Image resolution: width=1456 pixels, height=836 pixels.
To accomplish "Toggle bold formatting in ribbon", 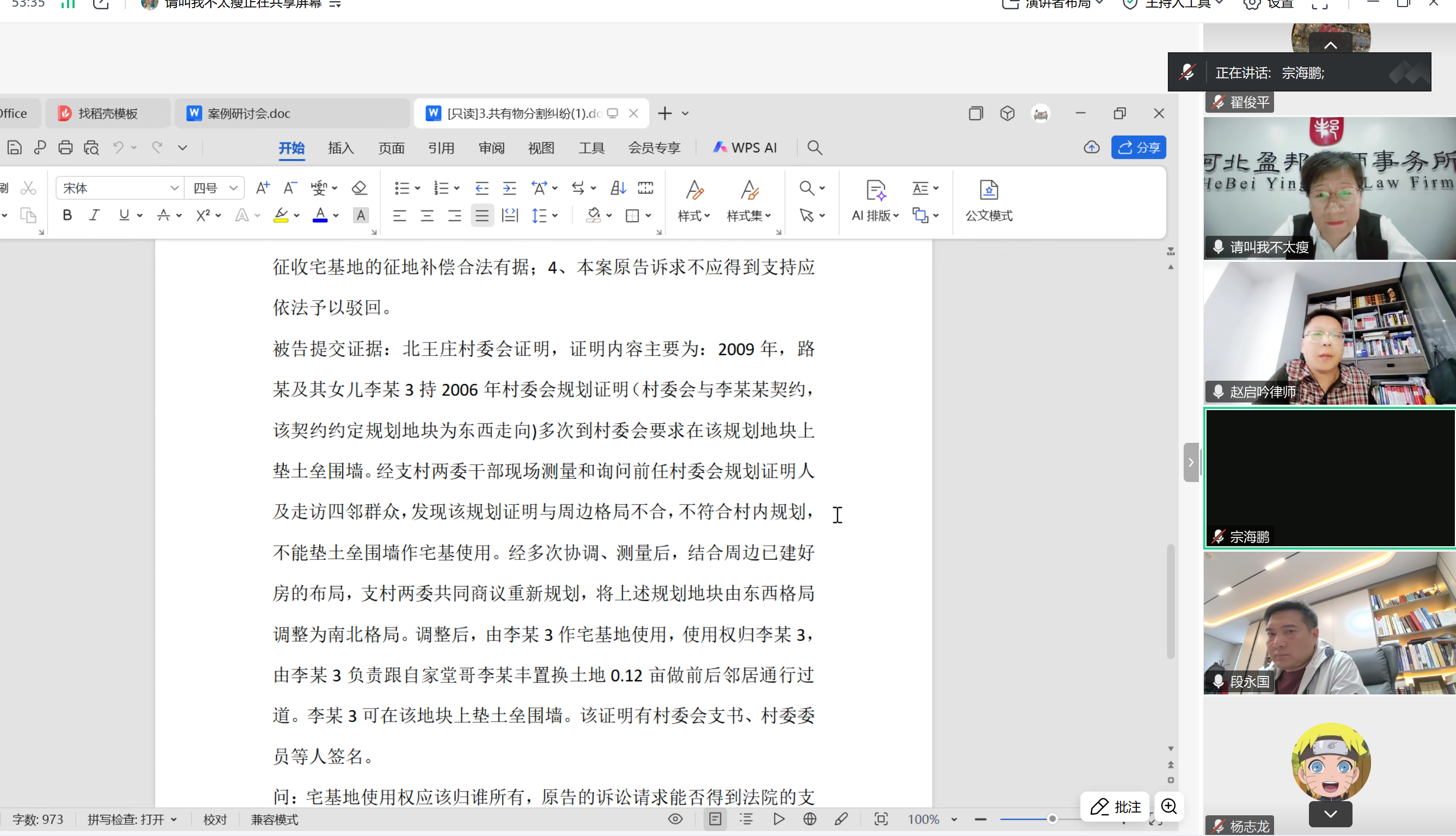I will click(67, 215).
